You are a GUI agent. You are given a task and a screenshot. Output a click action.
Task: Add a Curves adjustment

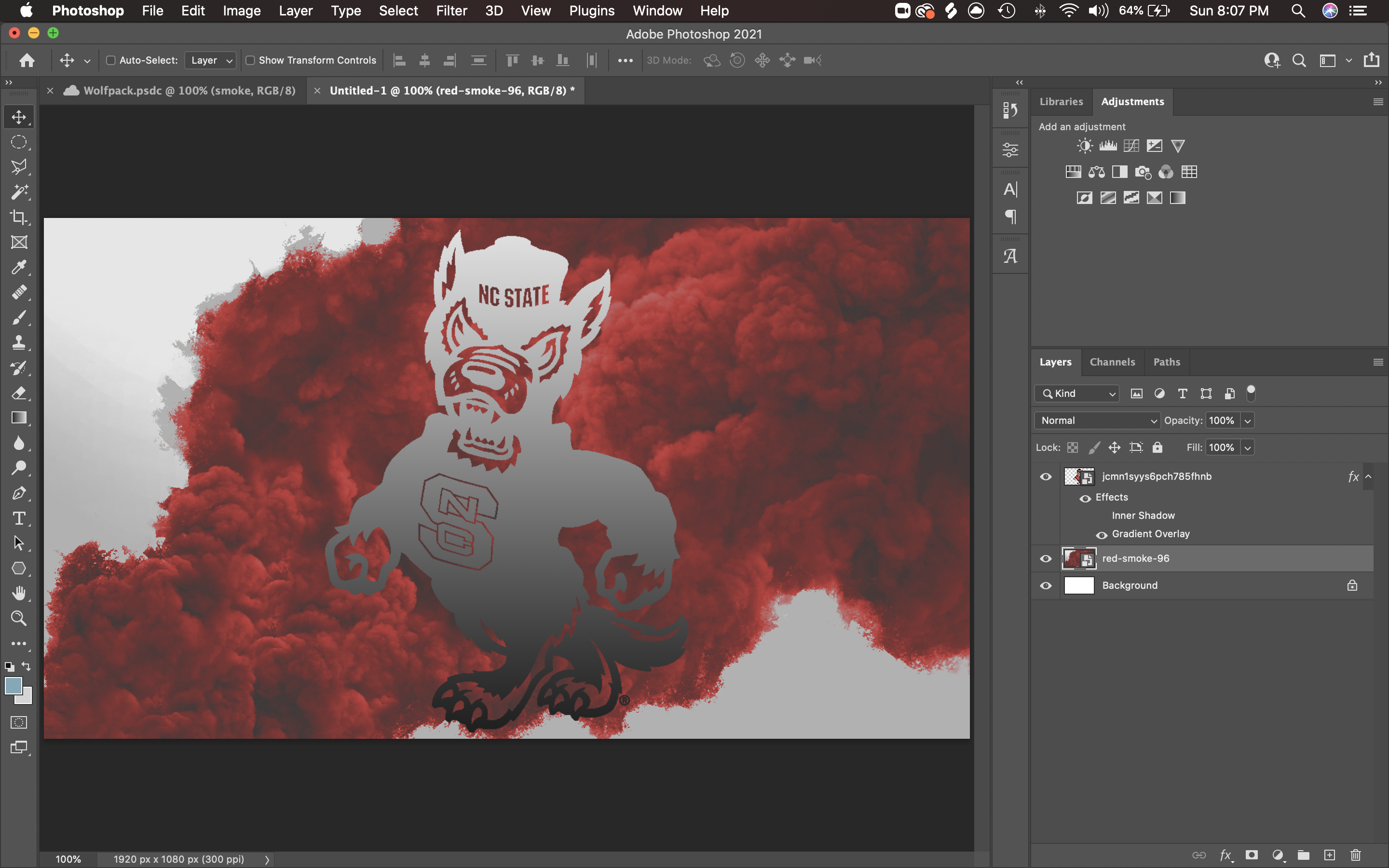click(x=1131, y=146)
